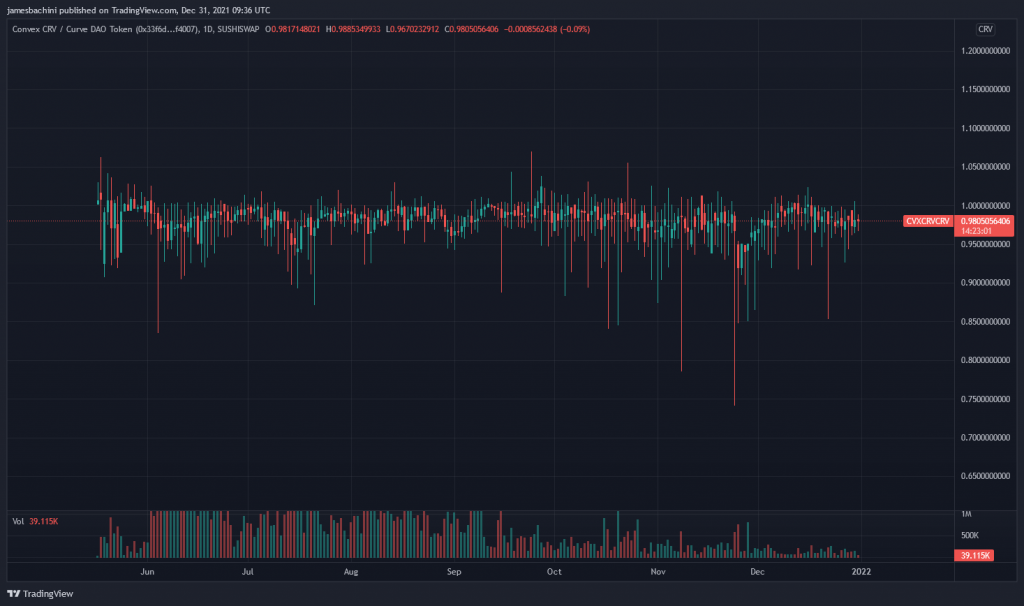Image resolution: width=1024 pixels, height=606 pixels.
Task: Click the current price label 0.9805056406 on the axis
Action: tap(985, 221)
